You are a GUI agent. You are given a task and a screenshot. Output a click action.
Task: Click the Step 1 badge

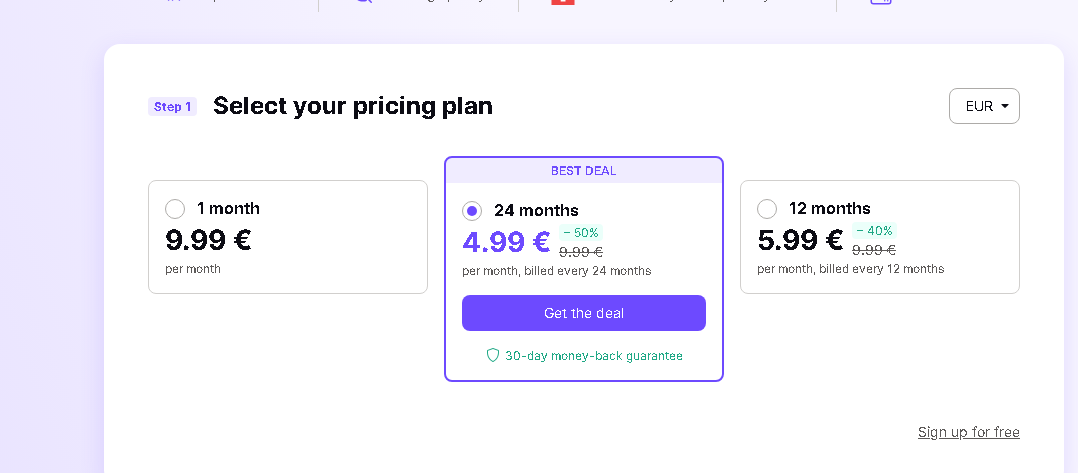tap(173, 107)
